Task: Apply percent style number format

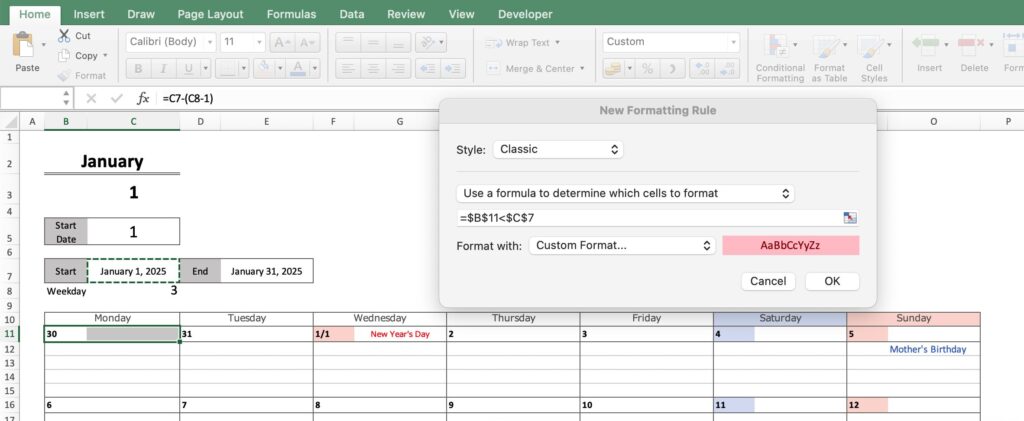Action: point(647,68)
